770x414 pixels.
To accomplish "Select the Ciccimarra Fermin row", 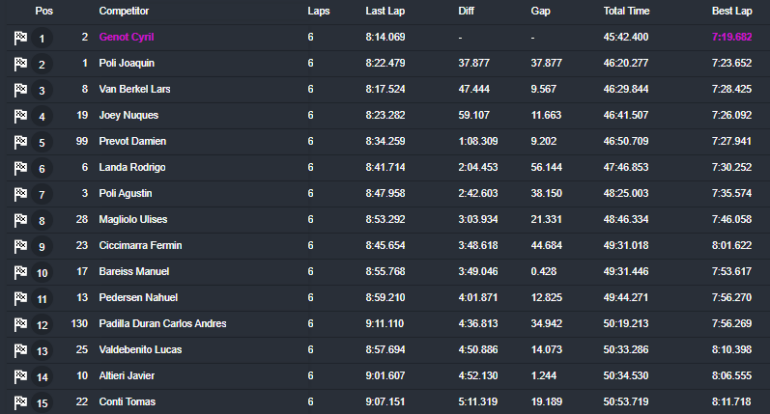I will pos(139,245).
